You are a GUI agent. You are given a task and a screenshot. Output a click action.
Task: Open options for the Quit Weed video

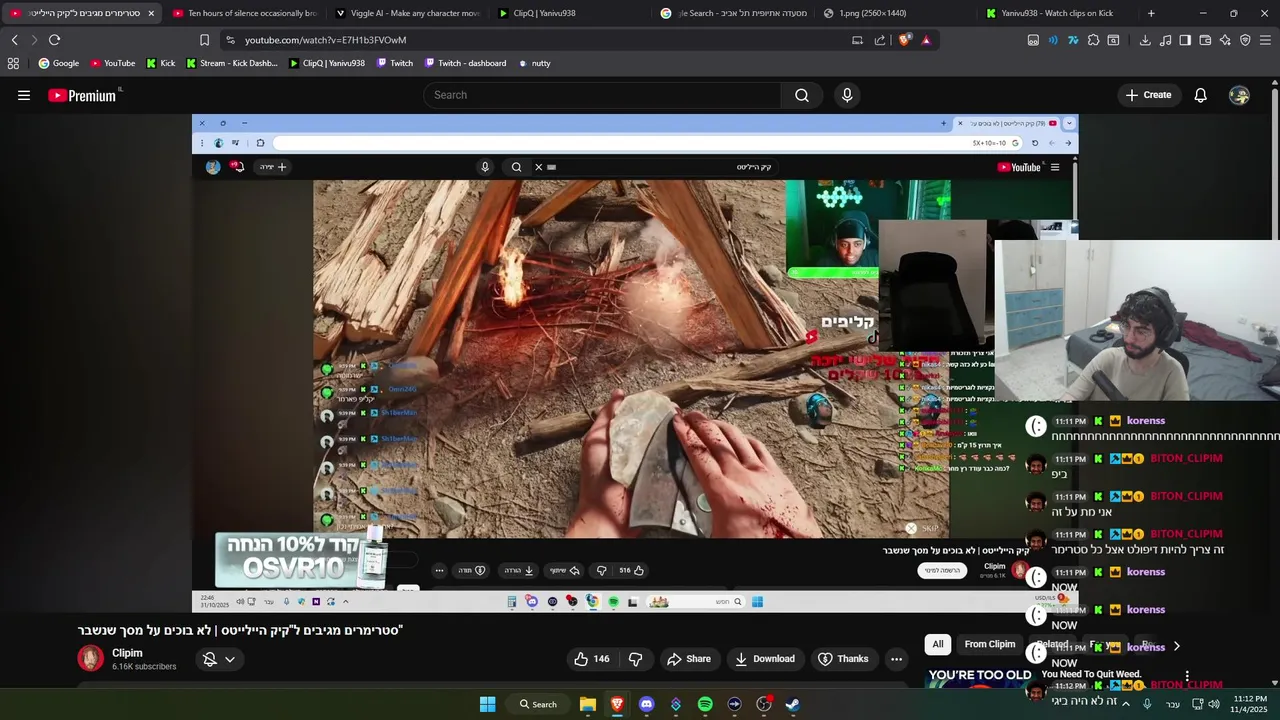[1187, 677]
